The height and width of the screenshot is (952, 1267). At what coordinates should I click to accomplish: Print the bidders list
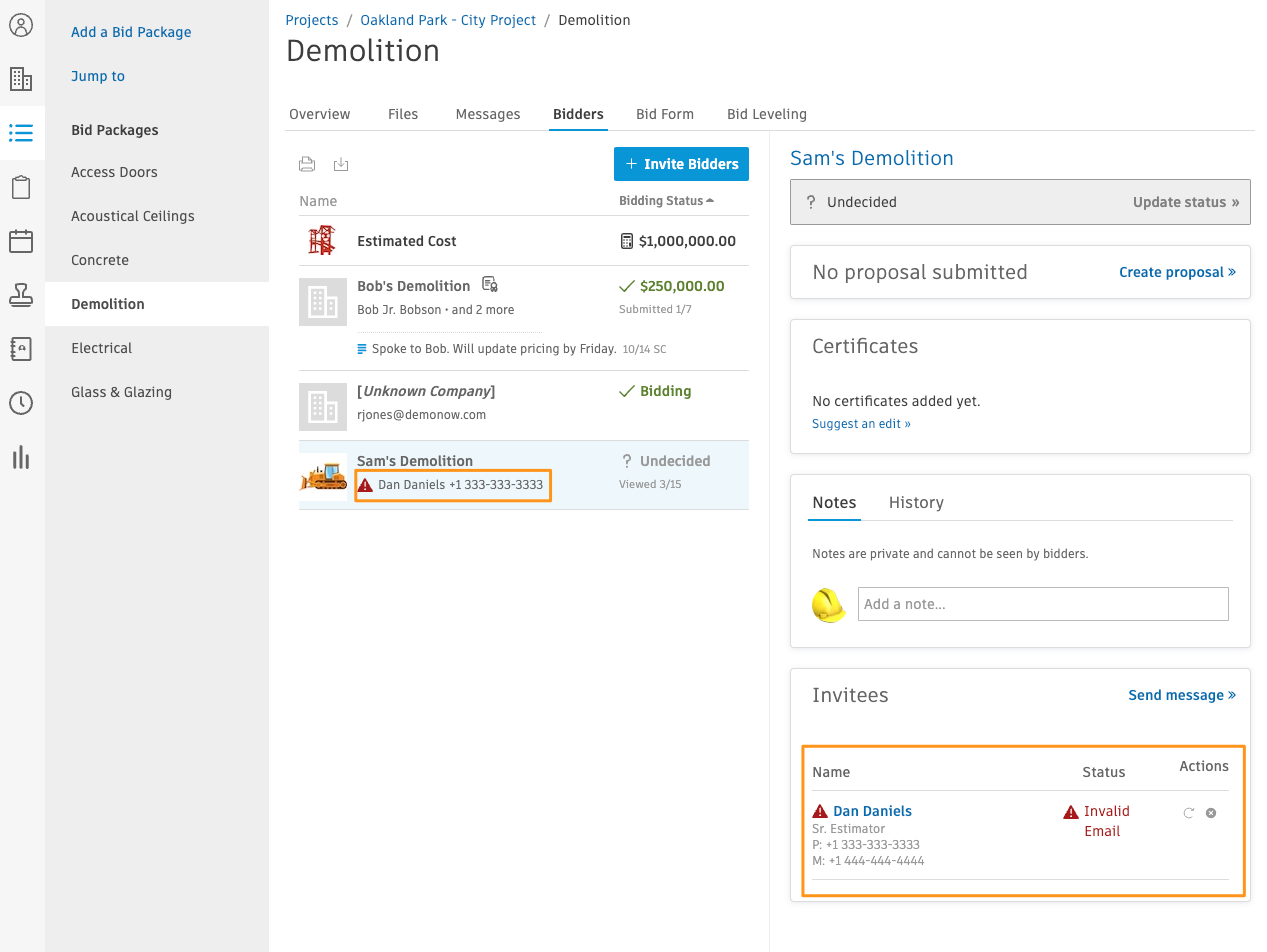[308, 164]
